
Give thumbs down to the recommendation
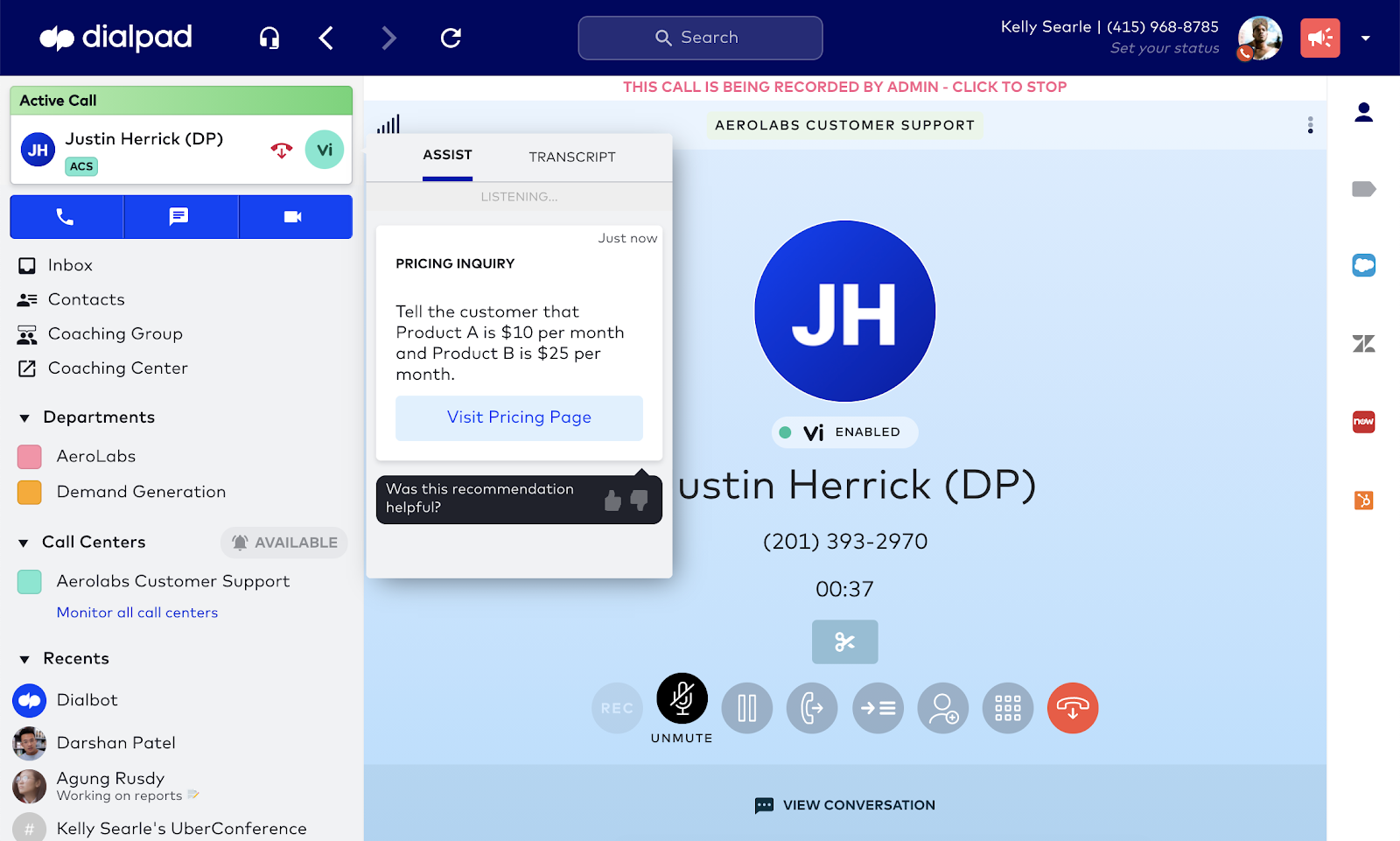click(x=640, y=500)
